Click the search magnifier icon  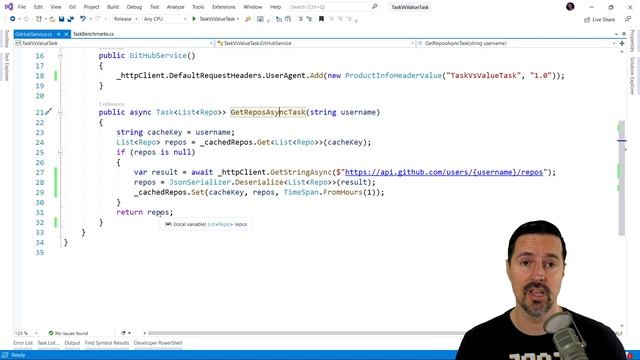pos(375,7)
